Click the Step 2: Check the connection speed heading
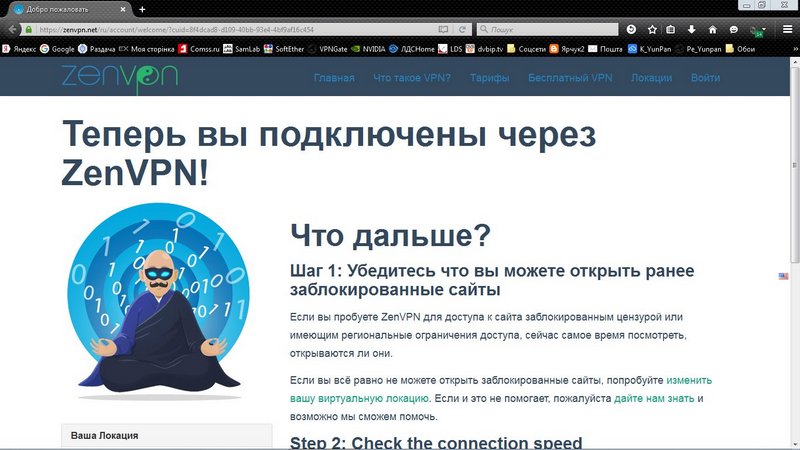Viewport: 800px width, 450px height. tap(436, 442)
